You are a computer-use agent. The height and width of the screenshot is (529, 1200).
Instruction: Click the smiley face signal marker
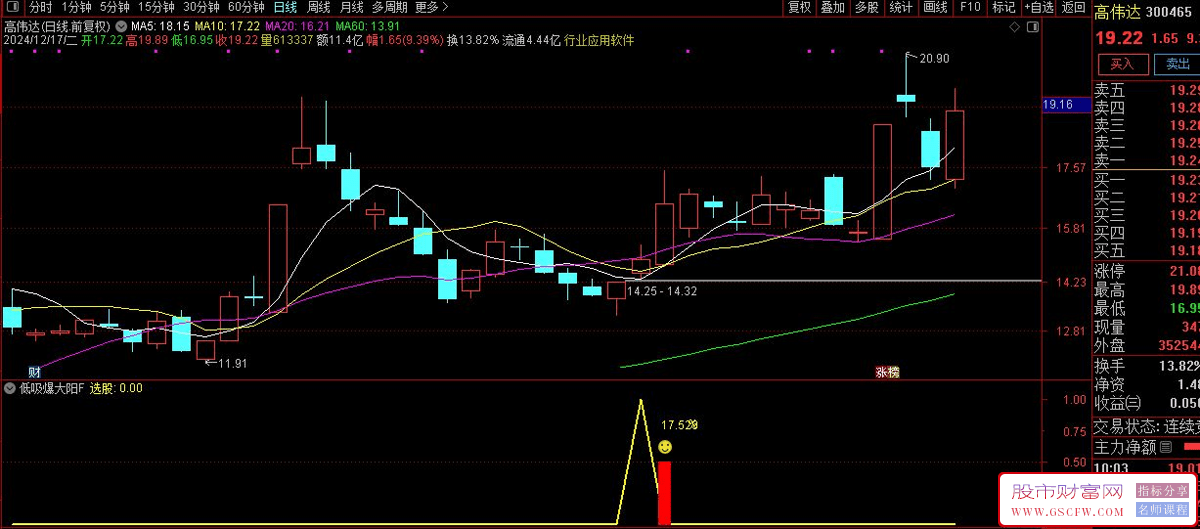coord(665,447)
